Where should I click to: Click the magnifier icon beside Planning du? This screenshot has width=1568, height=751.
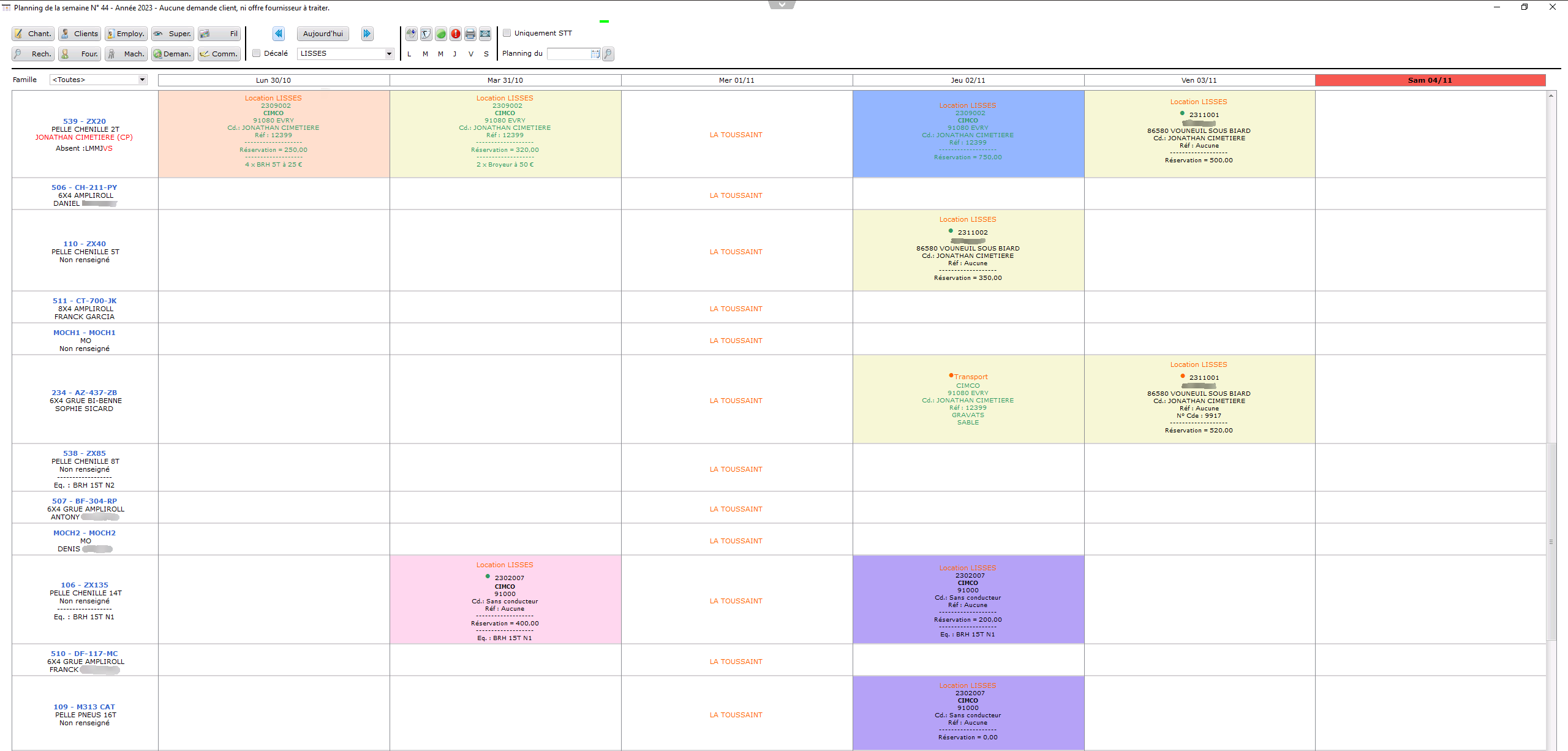tap(608, 54)
